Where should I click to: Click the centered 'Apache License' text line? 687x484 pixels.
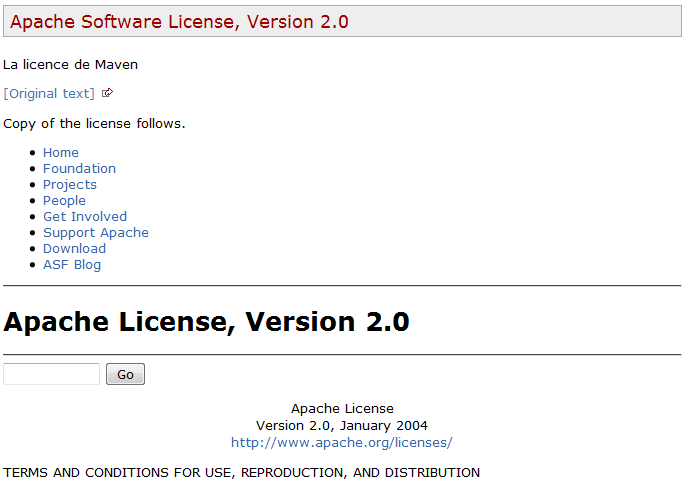pos(342,408)
